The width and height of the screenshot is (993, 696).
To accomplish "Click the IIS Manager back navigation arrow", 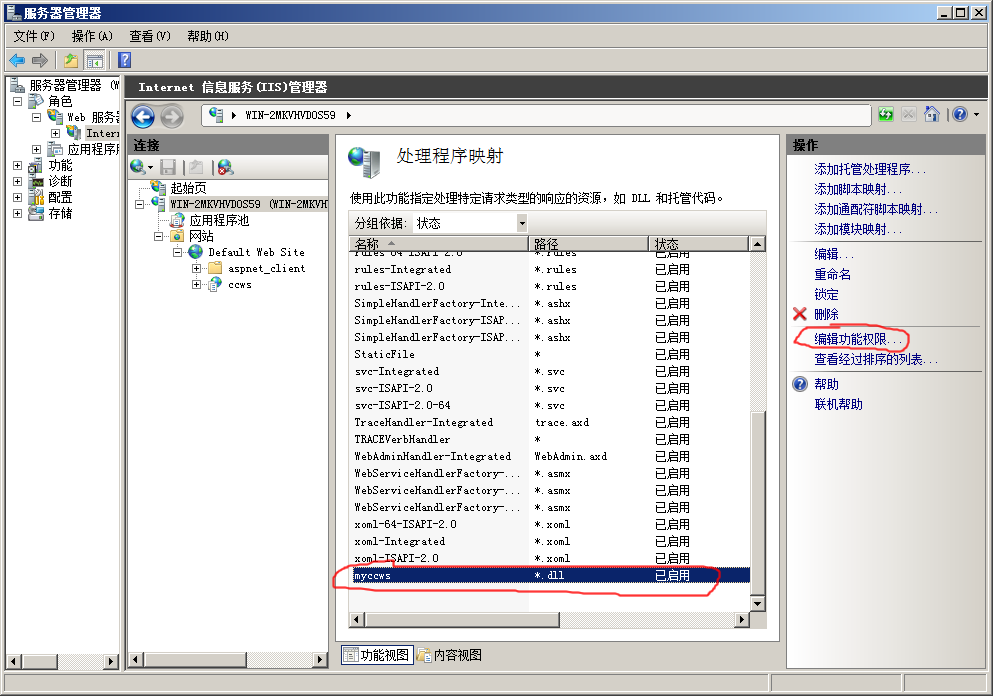I will coord(142,116).
